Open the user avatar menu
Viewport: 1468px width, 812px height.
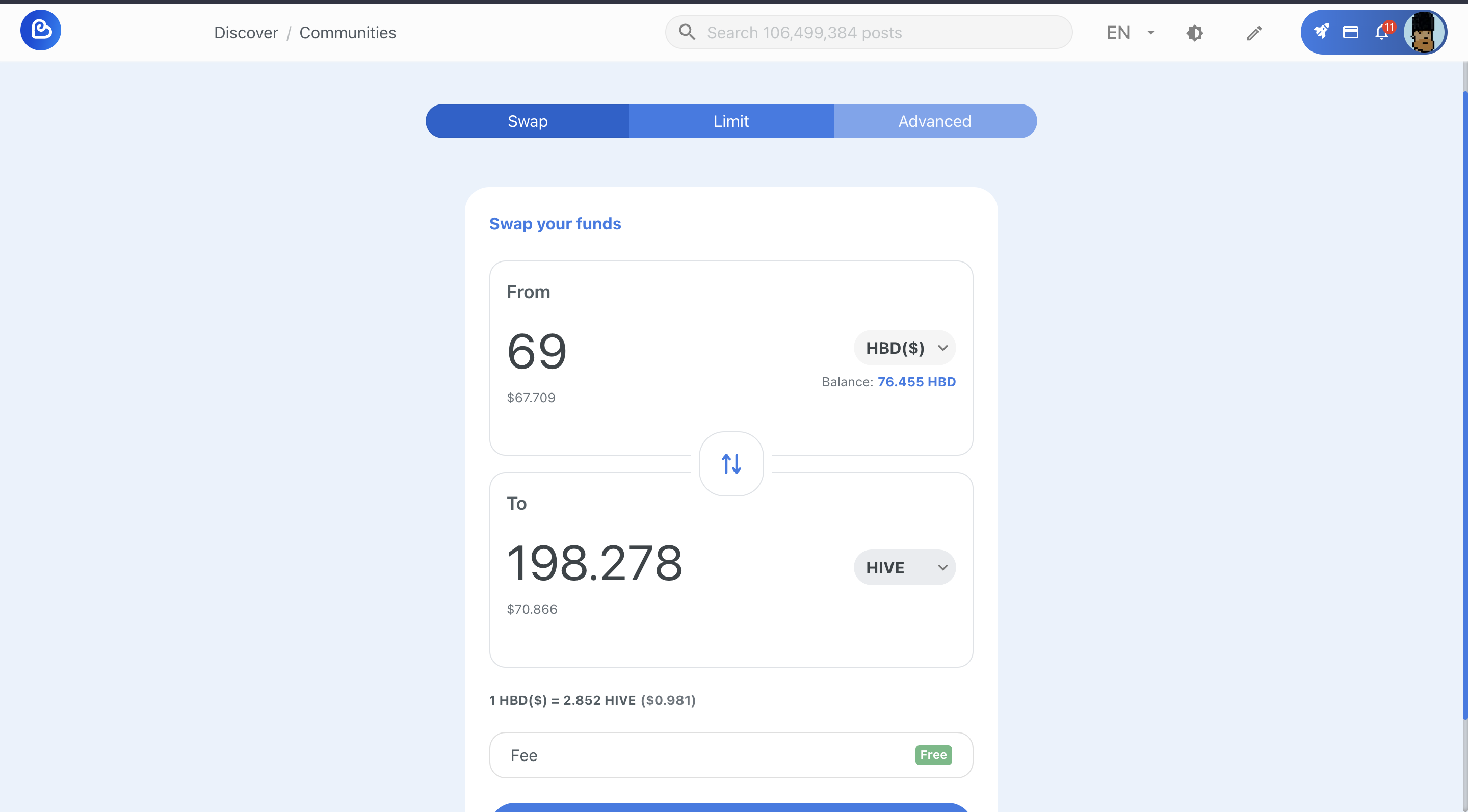[1424, 32]
